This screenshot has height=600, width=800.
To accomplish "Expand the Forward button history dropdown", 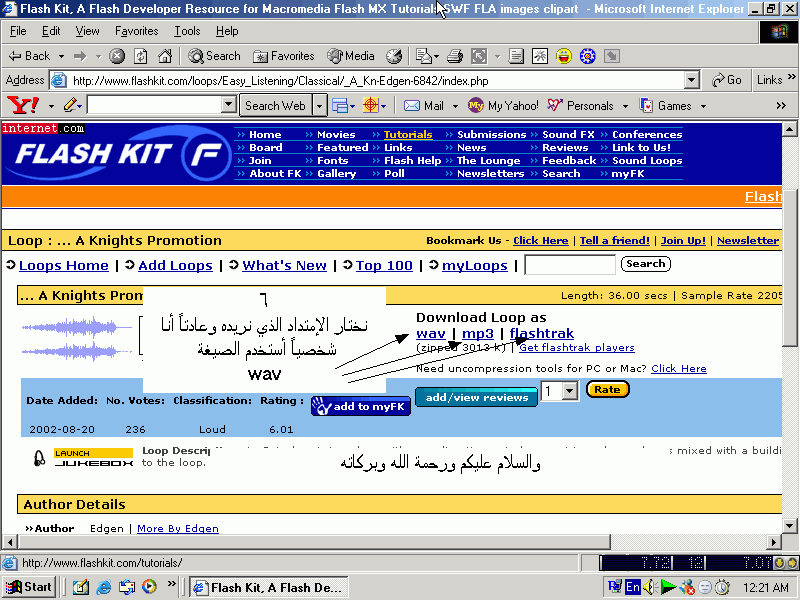I will coord(98,56).
